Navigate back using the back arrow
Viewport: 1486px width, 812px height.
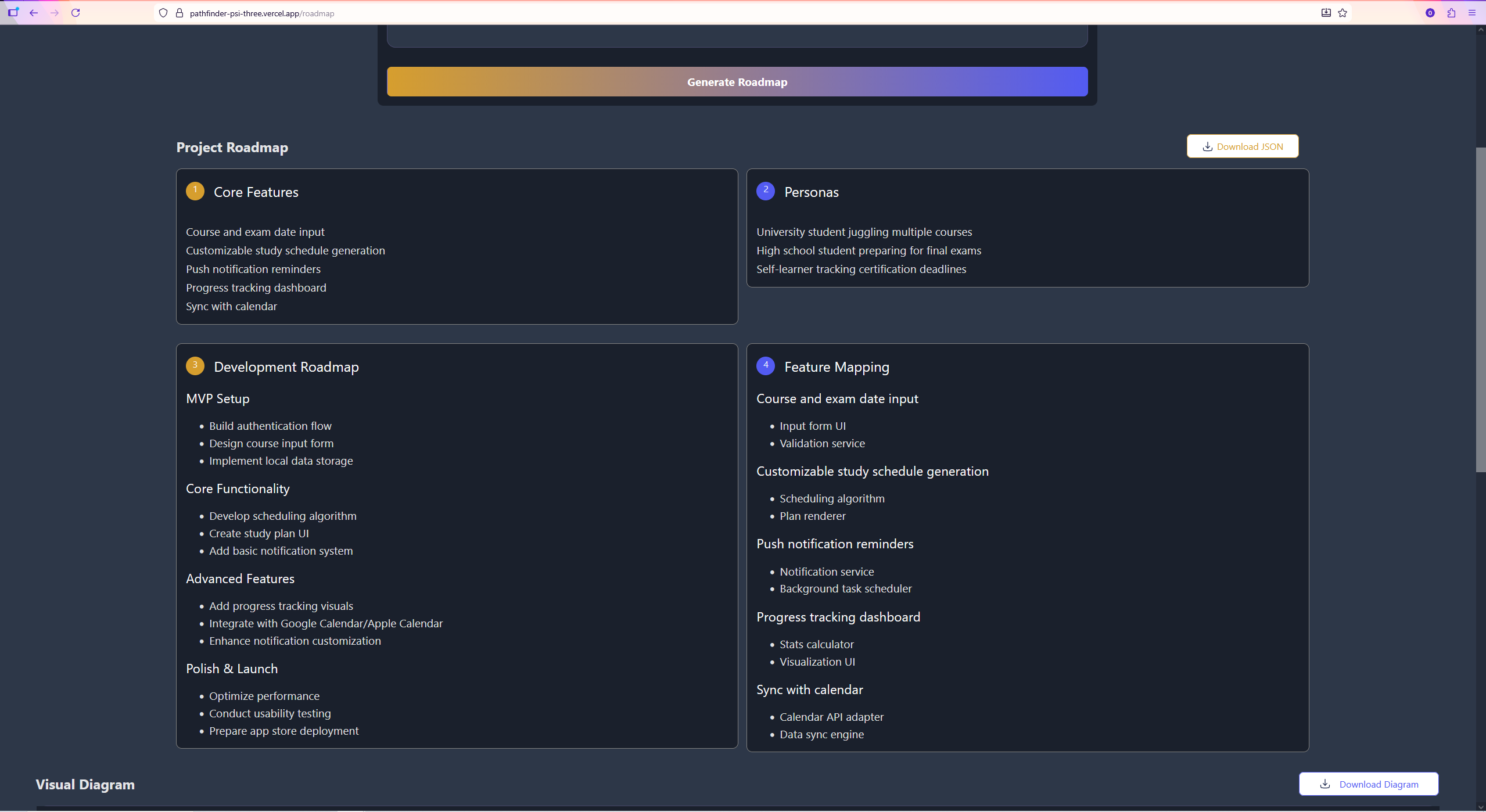click(x=34, y=12)
